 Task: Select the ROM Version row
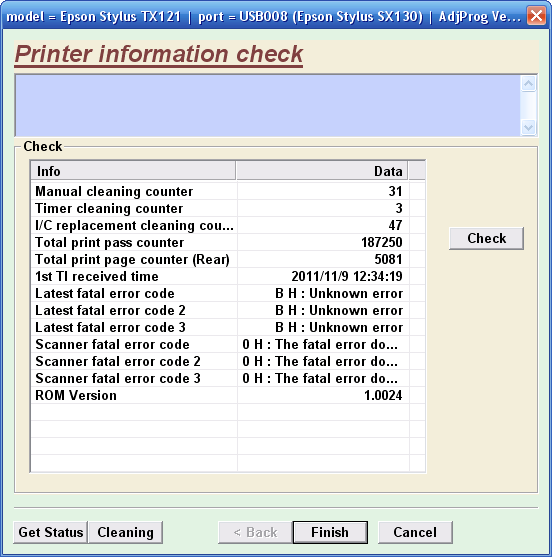click(x=228, y=395)
